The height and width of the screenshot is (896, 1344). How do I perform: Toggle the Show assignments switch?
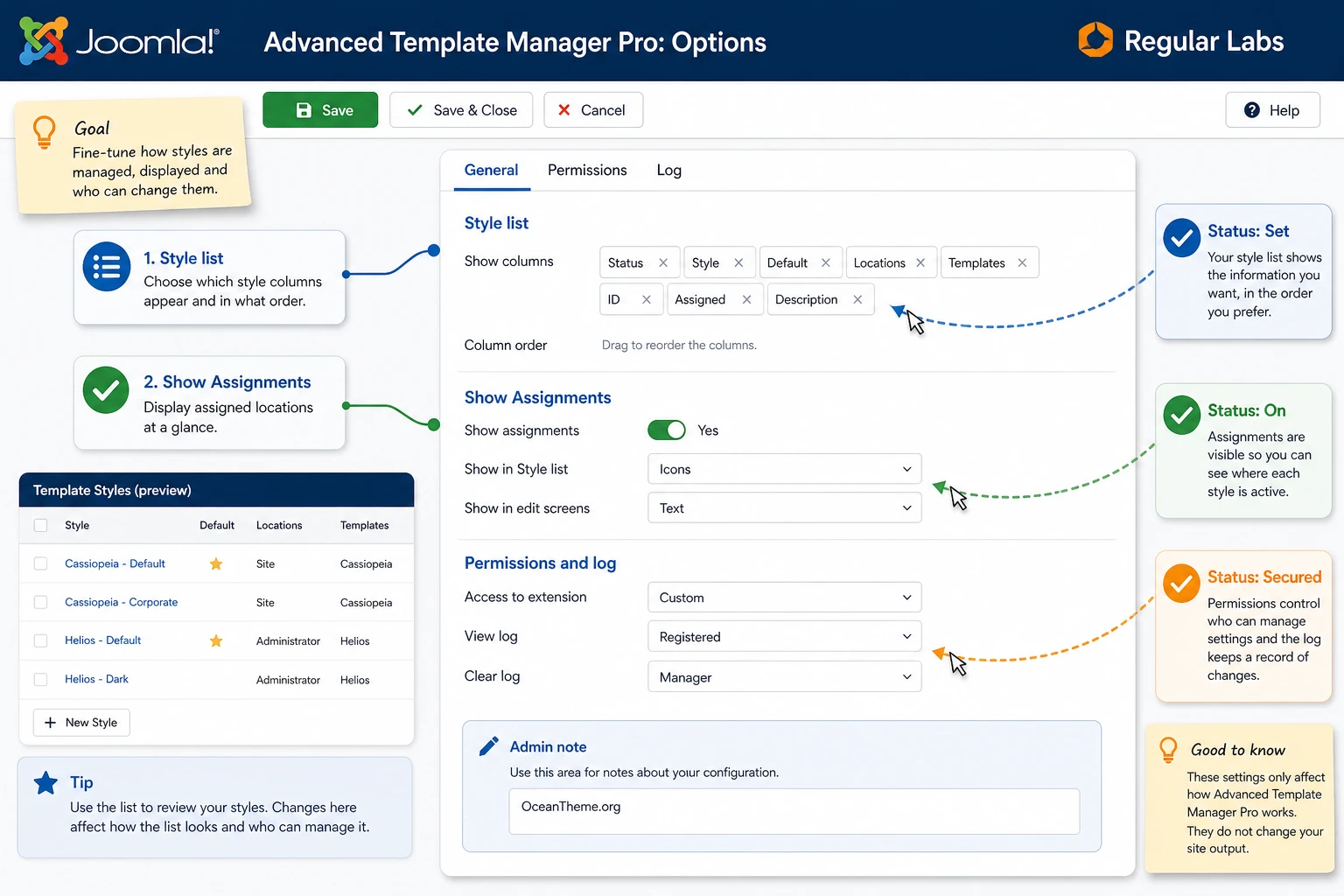[667, 430]
